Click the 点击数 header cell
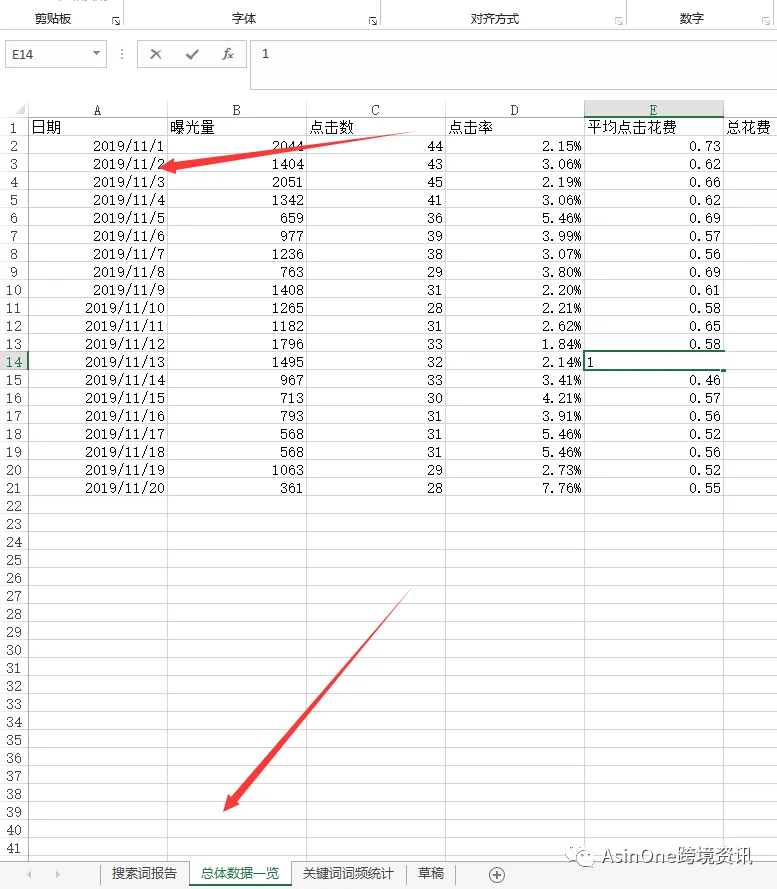 pos(375,128)
